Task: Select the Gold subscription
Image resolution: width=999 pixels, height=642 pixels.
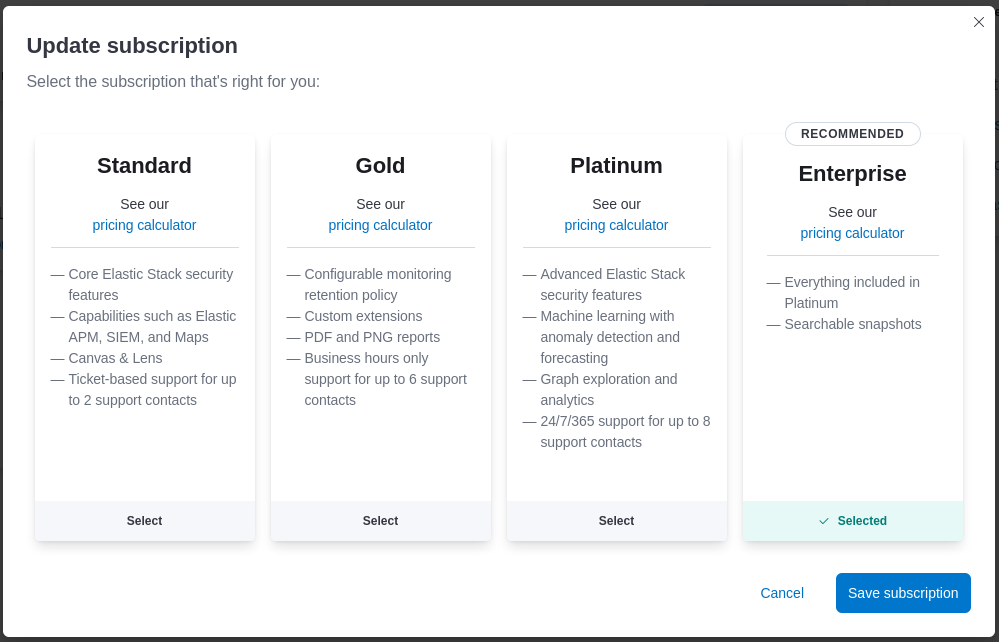Action: [380, 521]
